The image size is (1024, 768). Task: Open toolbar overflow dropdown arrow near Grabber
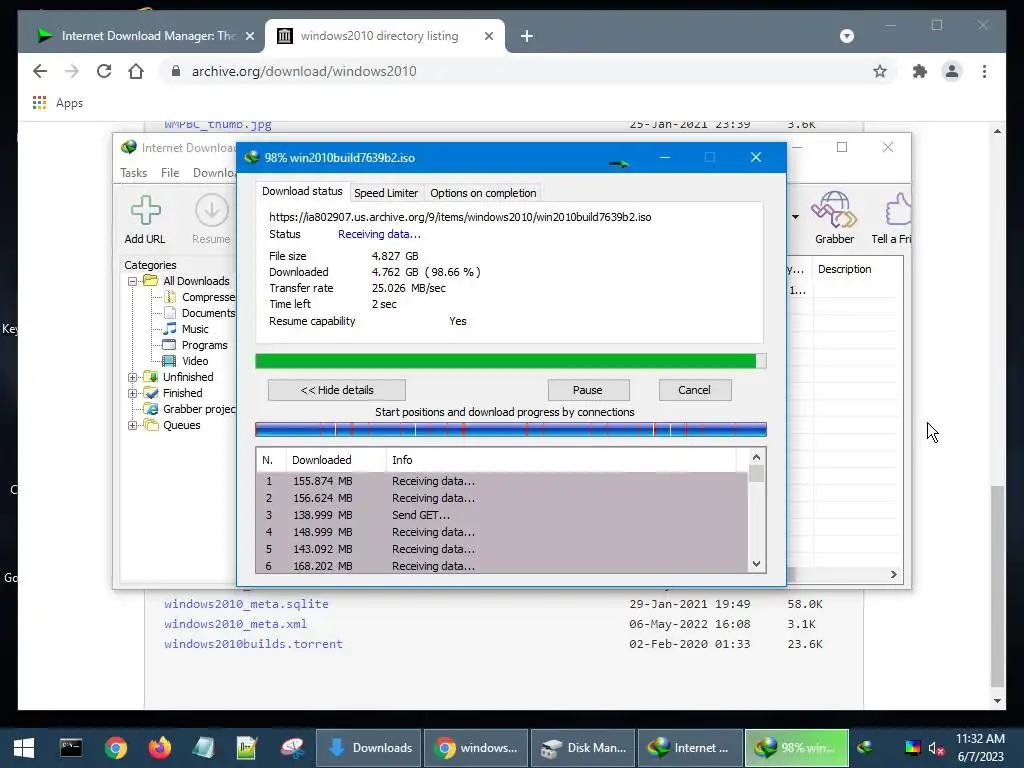(x=795, y=217)
